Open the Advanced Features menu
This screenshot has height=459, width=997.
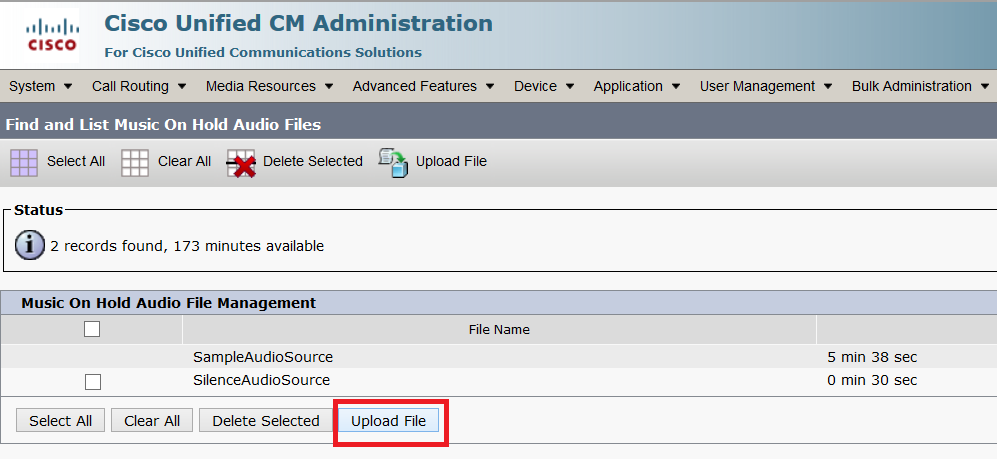pyautogui.click(x=423, y=86)
